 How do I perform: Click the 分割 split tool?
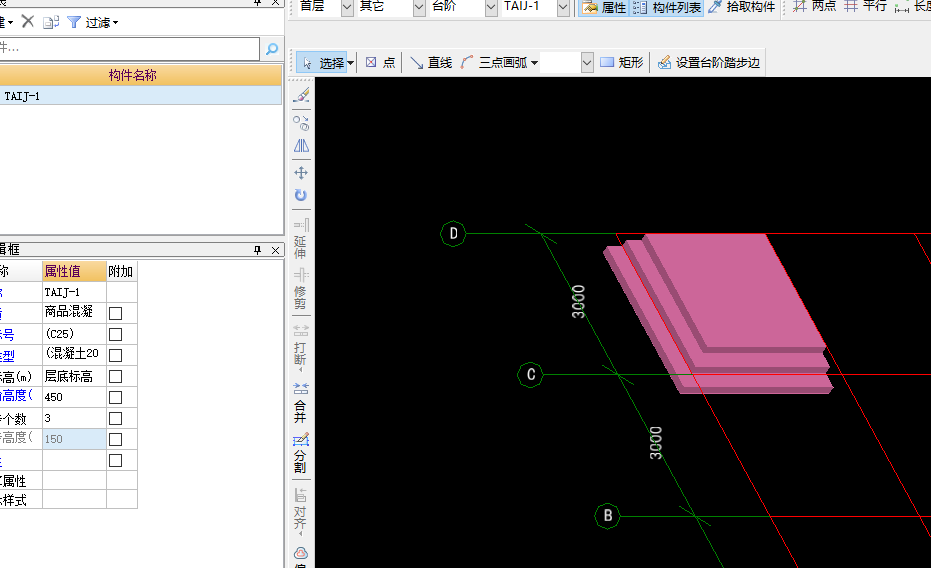pos(301,453)
